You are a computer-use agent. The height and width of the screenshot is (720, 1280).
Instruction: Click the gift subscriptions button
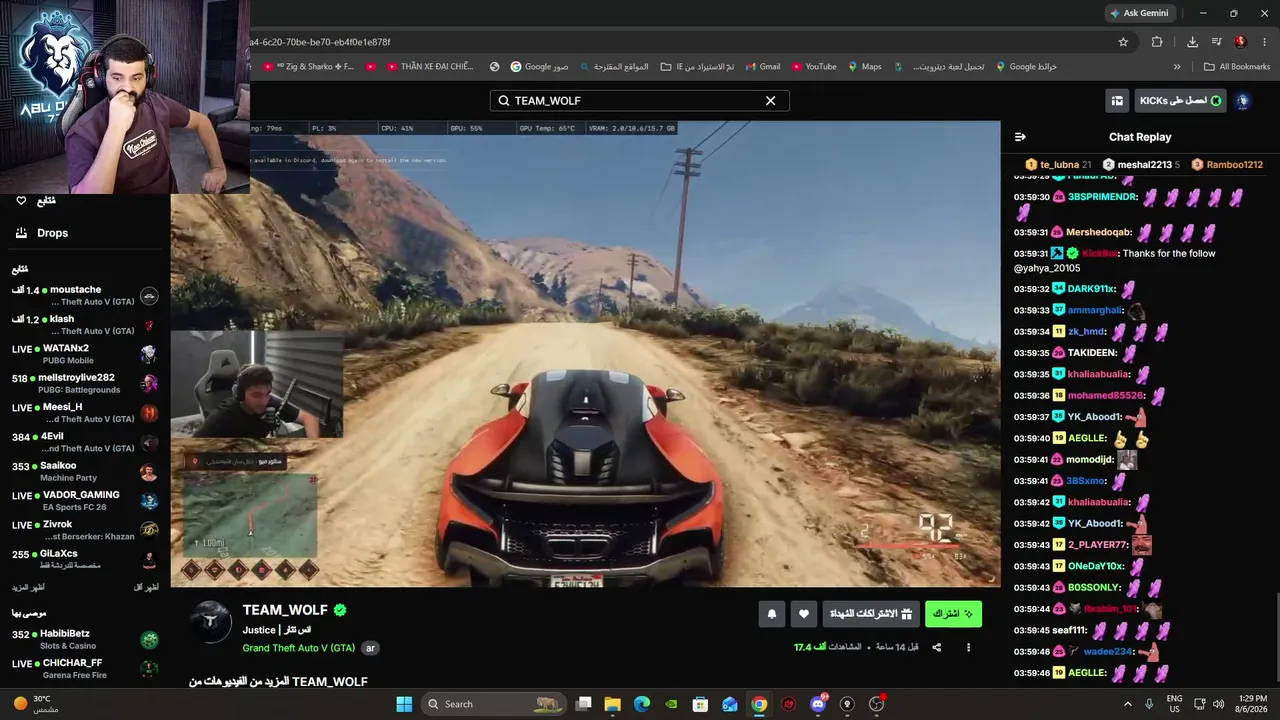[x=871, y=614]
